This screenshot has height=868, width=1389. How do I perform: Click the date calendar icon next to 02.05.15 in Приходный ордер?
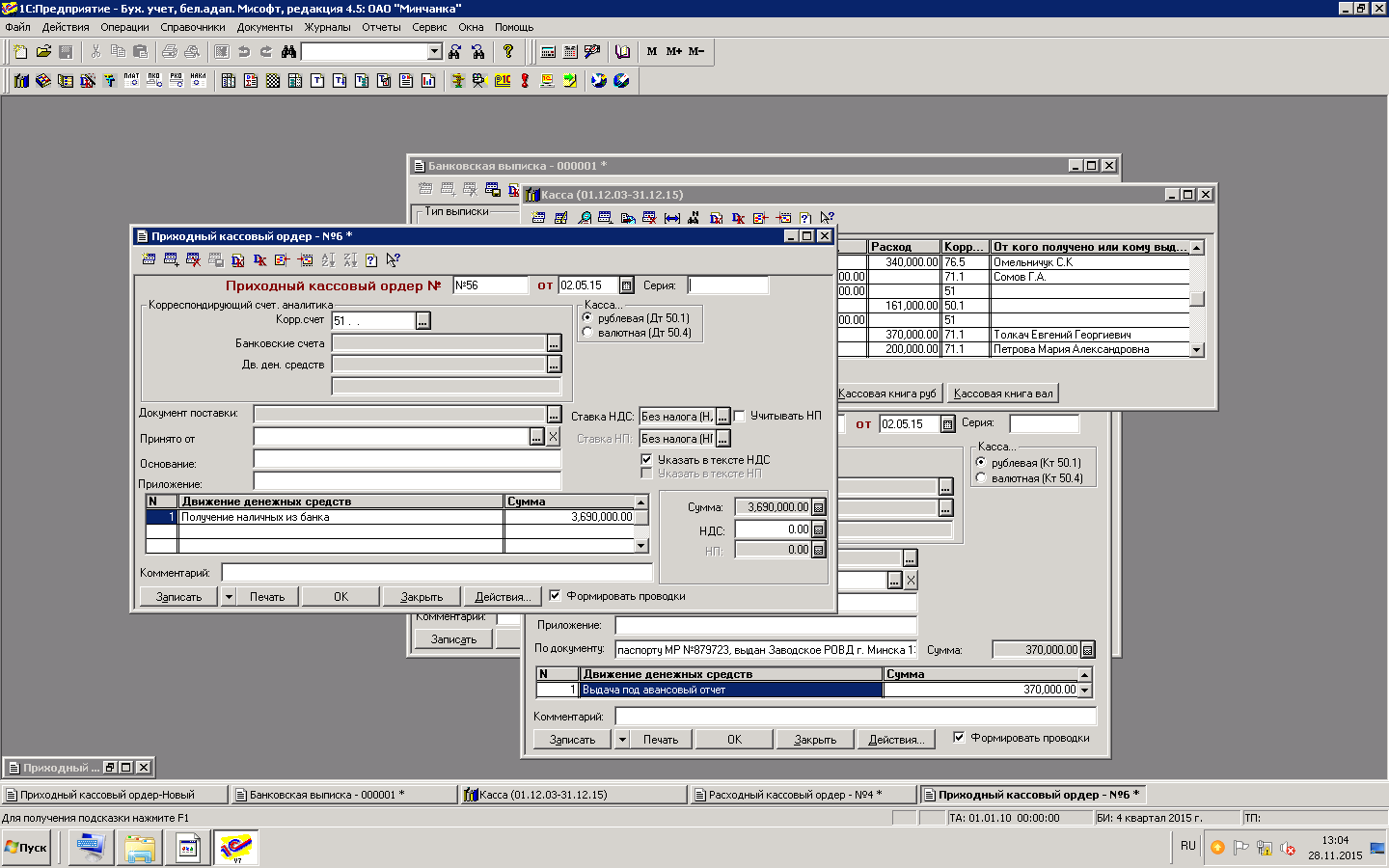pos(626,285)
